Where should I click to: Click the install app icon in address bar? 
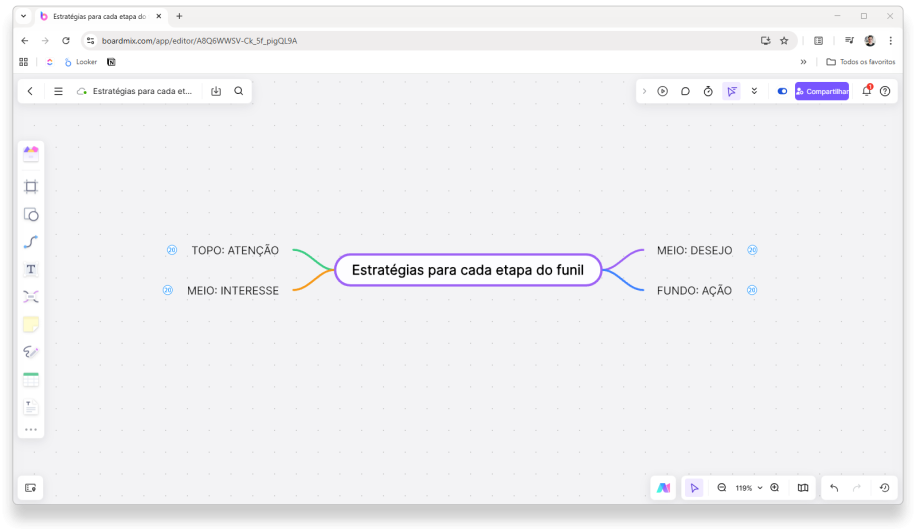click(766, 40)
